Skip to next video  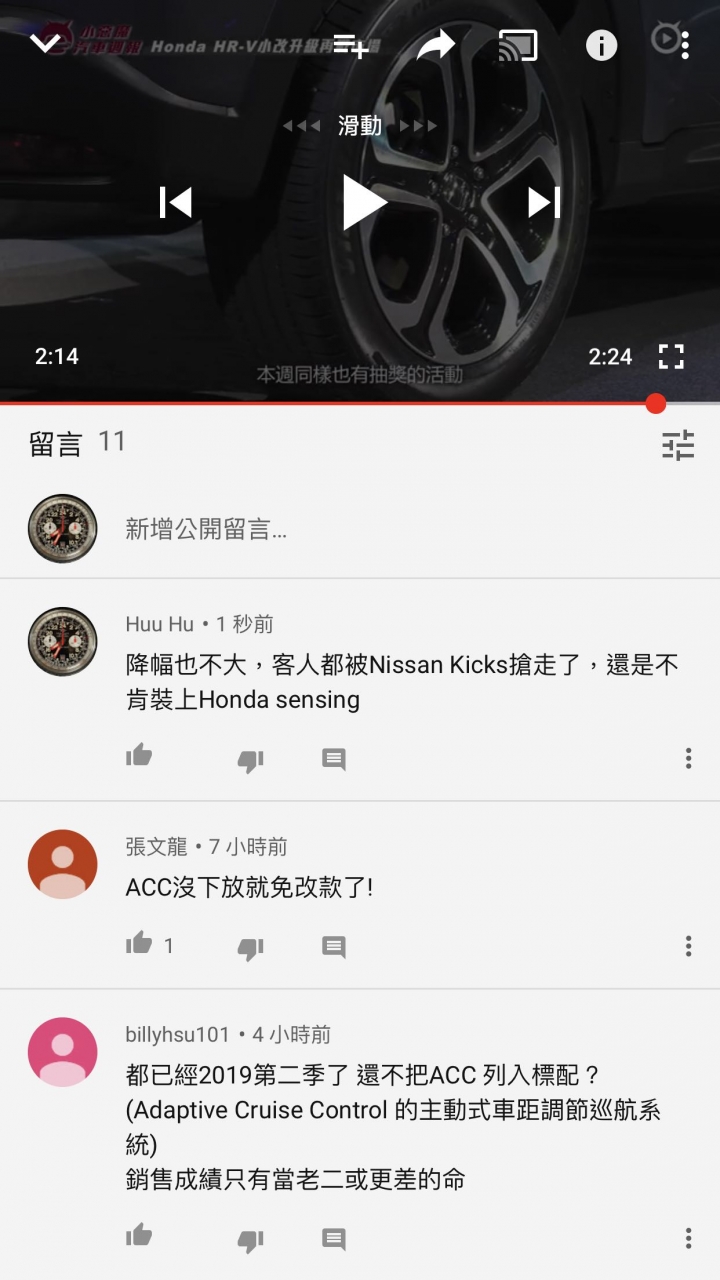[544, 202]
